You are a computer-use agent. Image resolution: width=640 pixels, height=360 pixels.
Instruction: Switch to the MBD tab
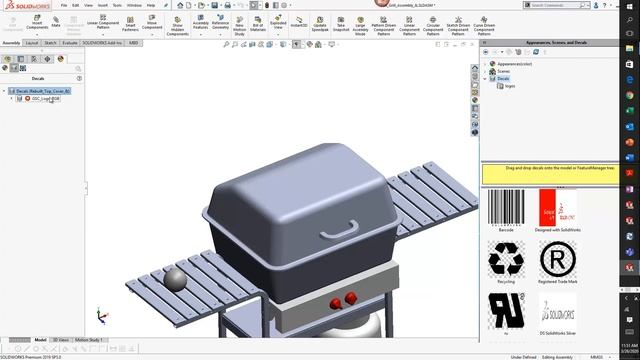(x=133, y=43)
